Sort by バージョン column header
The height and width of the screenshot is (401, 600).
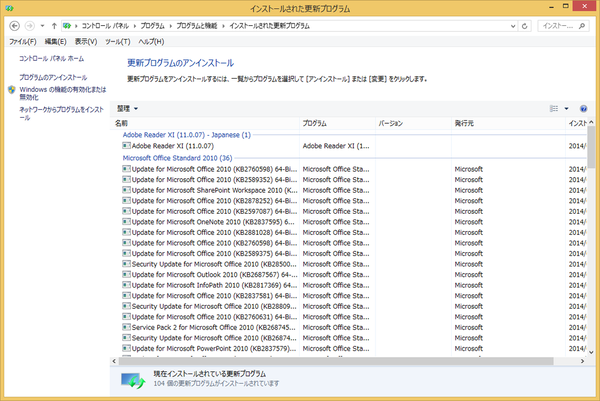413,123
